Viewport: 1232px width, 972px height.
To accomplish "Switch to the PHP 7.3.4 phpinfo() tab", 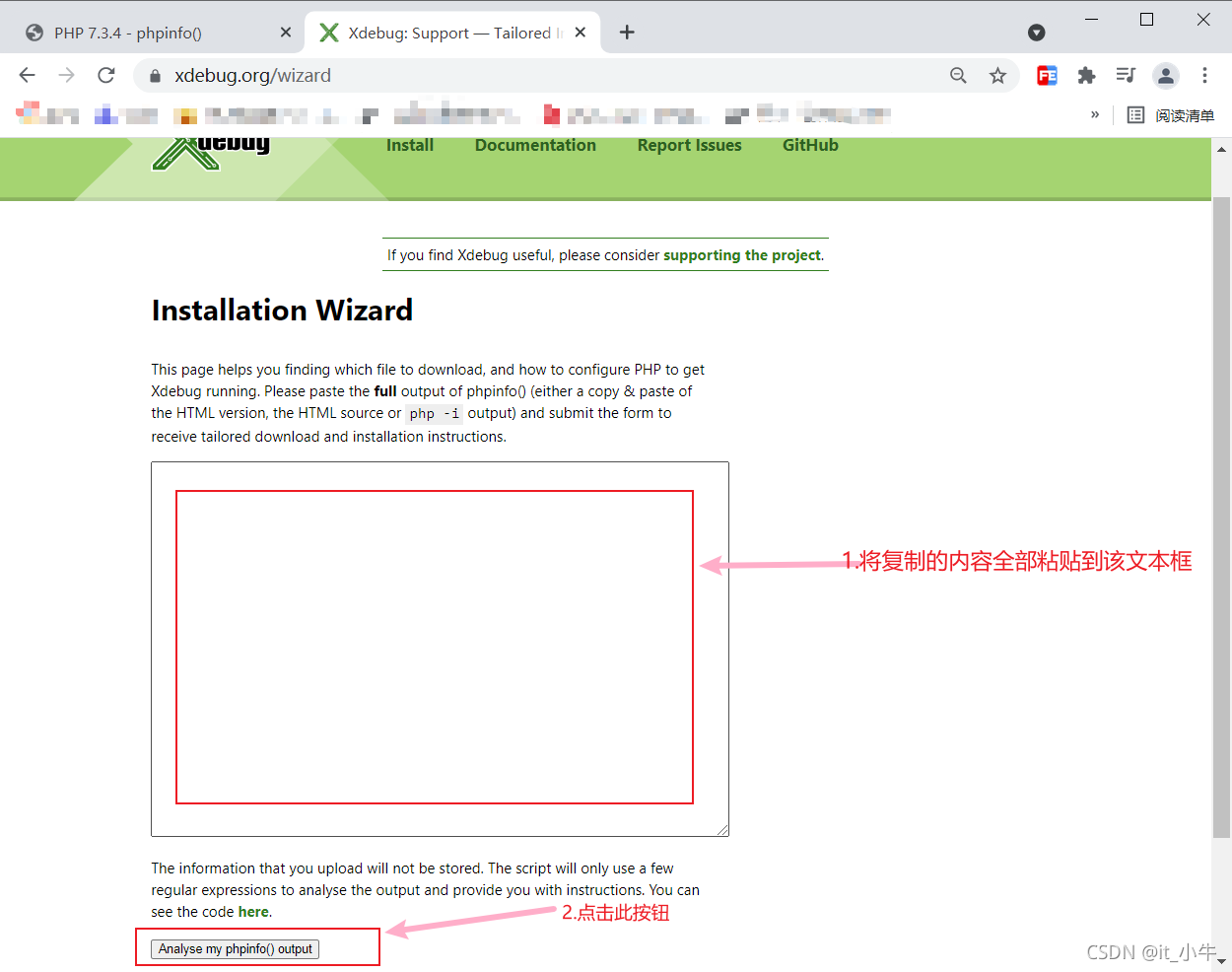I will tap(148, 33).
